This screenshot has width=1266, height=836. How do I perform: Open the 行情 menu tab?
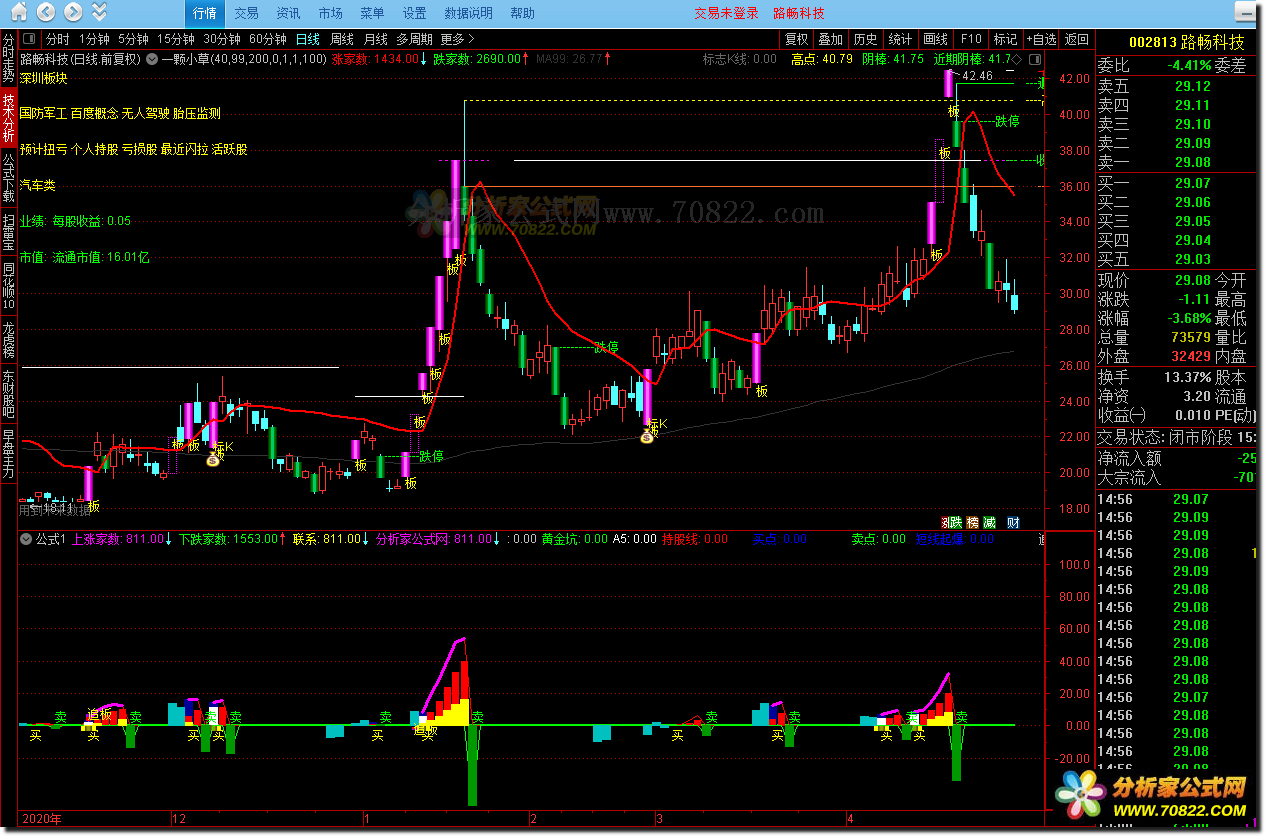coord(205,13)
